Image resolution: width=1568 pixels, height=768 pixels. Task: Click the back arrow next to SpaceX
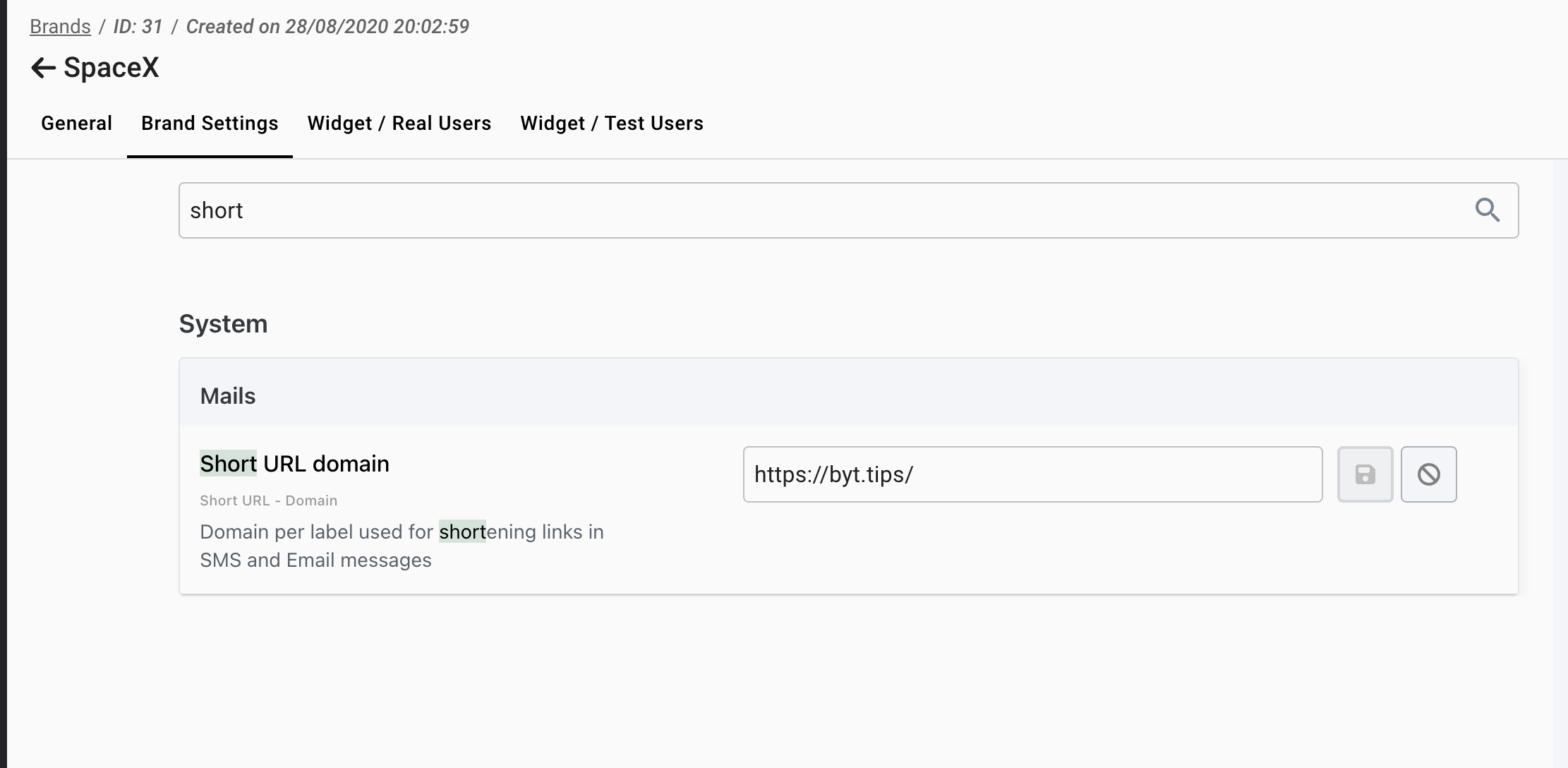43,68
